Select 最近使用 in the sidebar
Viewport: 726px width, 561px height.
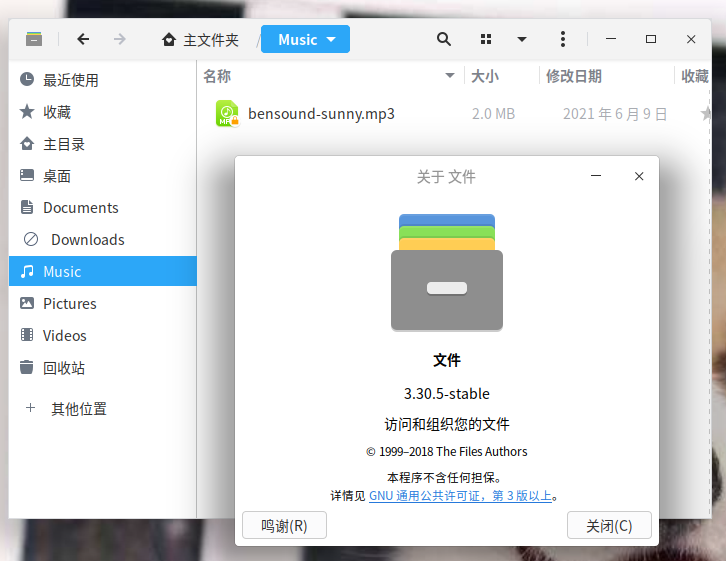(x=102, y=80)
